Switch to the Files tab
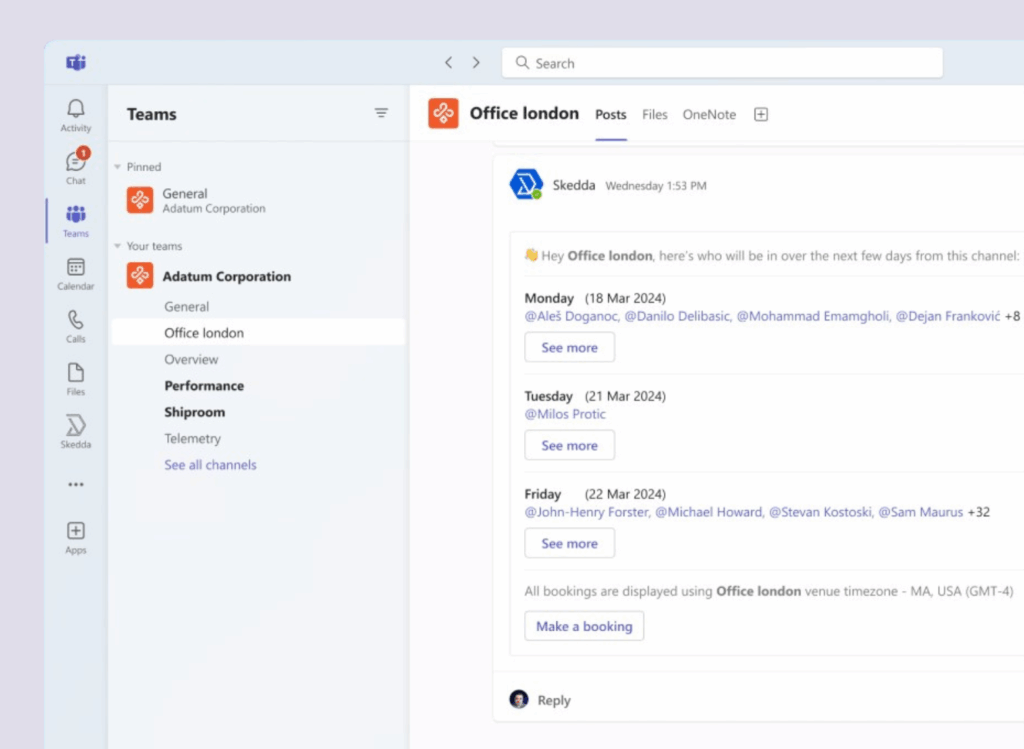The width and height of the screenshot is (1024, 749). 654,114
